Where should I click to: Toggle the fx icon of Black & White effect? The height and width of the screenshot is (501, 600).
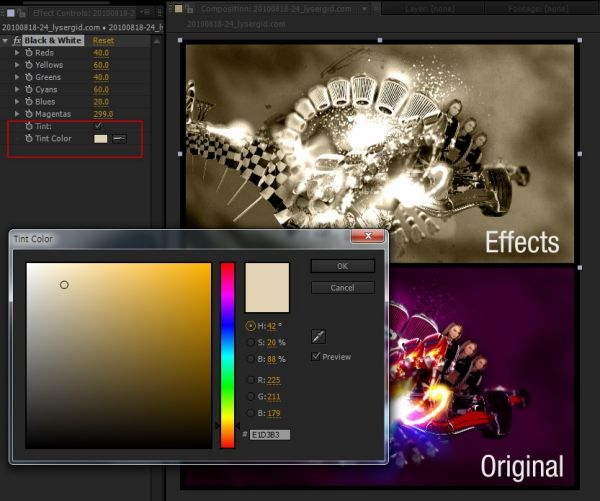pos(17,41)
